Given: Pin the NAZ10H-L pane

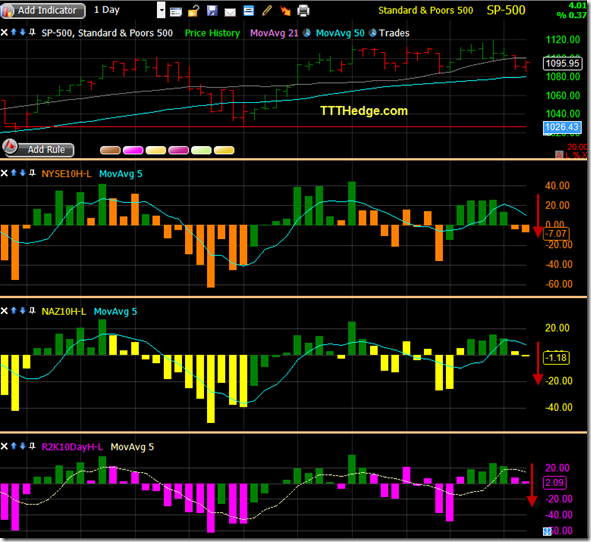Looking at the screenshot, I should tap(32, 310).
